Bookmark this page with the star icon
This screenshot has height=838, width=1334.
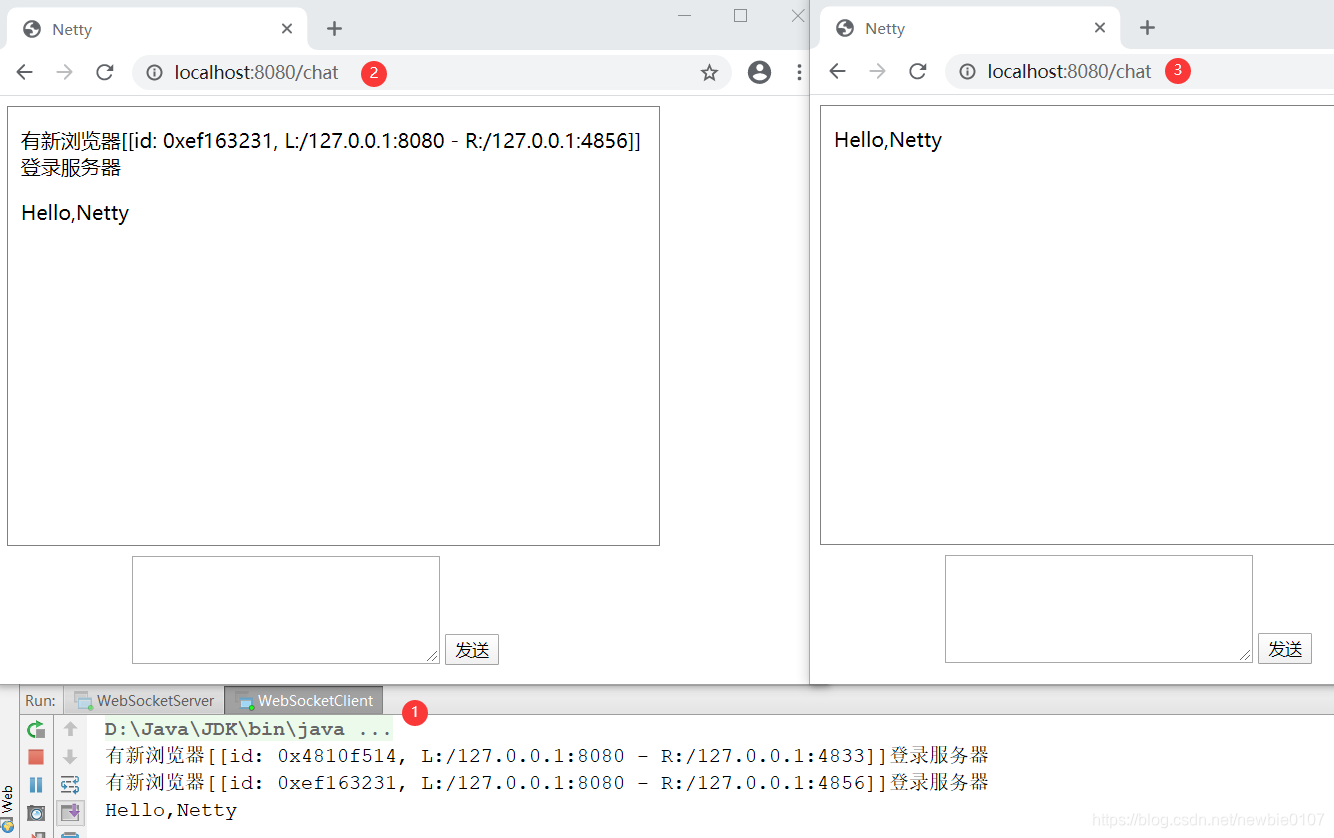point(709,72)
